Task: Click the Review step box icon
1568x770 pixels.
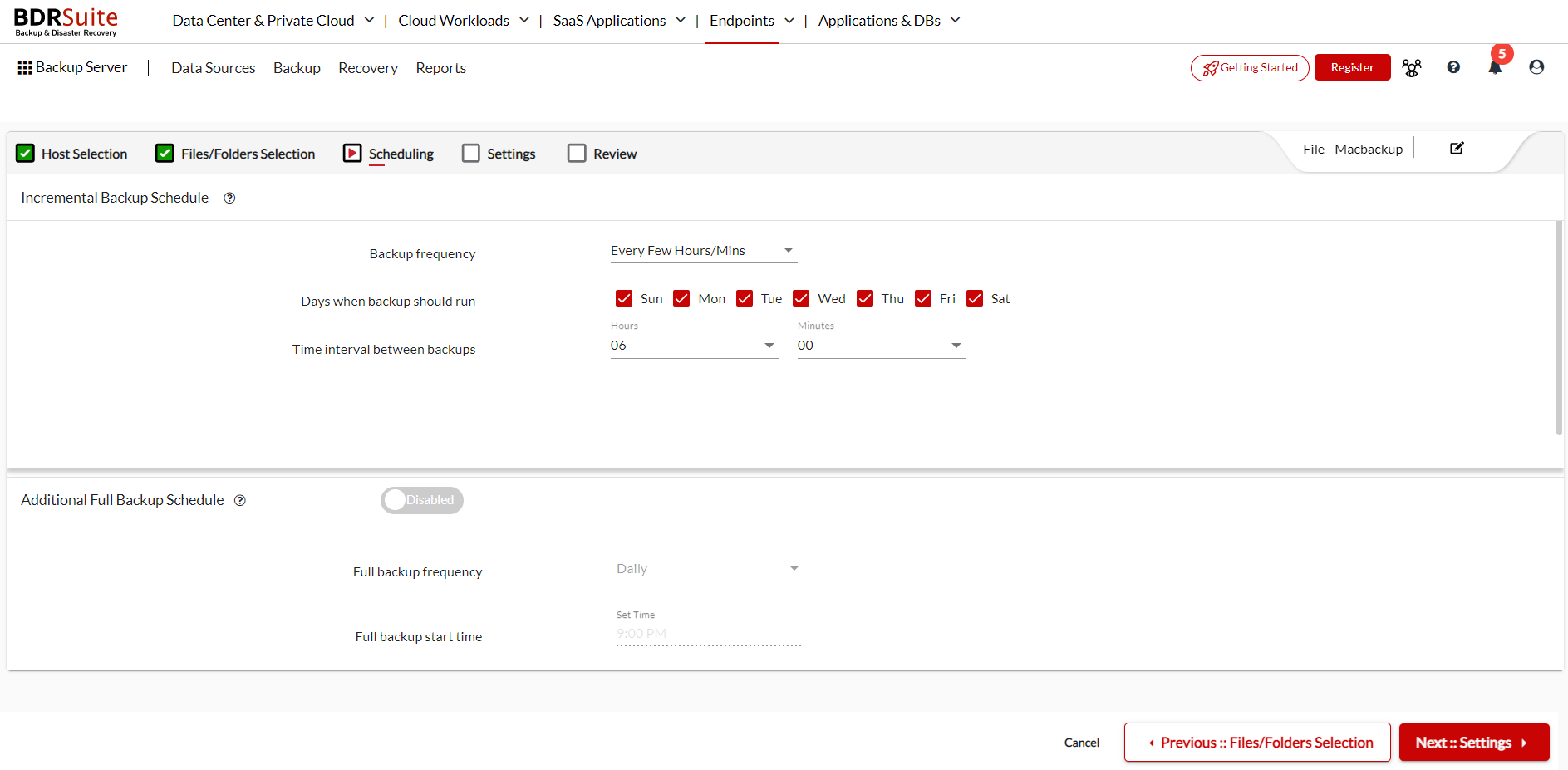Action: pyautogui.click(x=577, y=154)
